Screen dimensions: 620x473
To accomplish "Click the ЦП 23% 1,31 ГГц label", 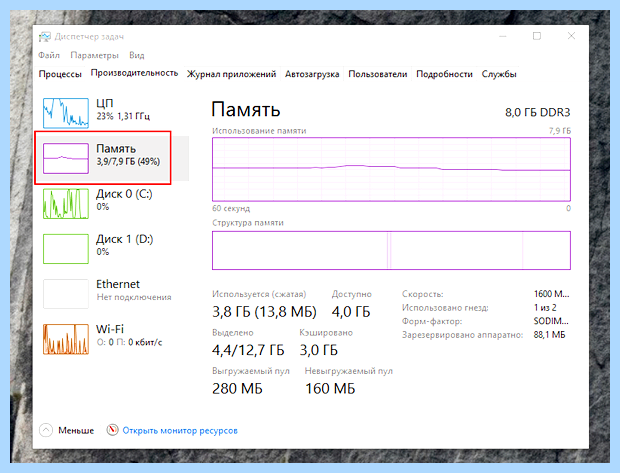I will coord(123,110).
